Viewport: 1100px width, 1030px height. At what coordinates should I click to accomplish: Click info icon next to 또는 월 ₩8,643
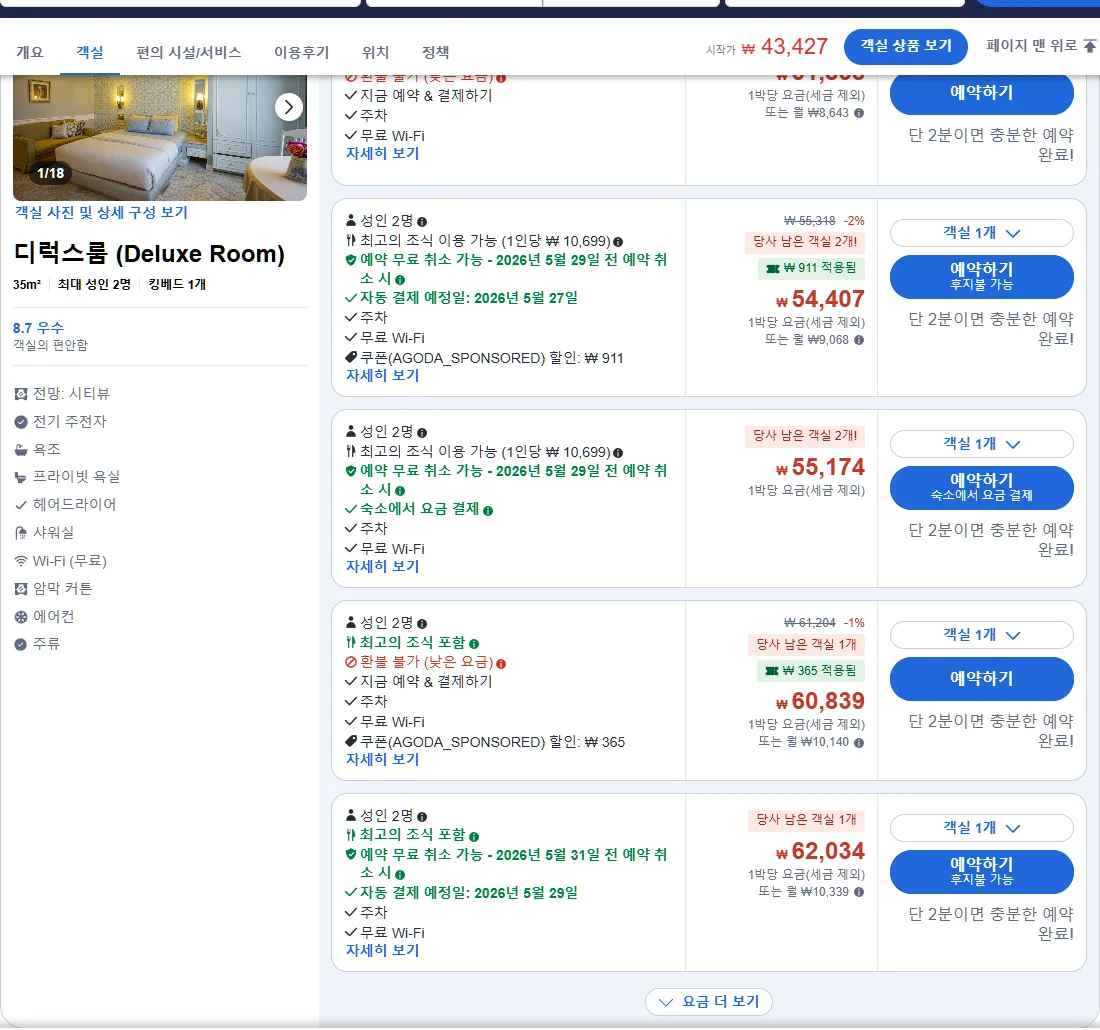tap(859, 113)
